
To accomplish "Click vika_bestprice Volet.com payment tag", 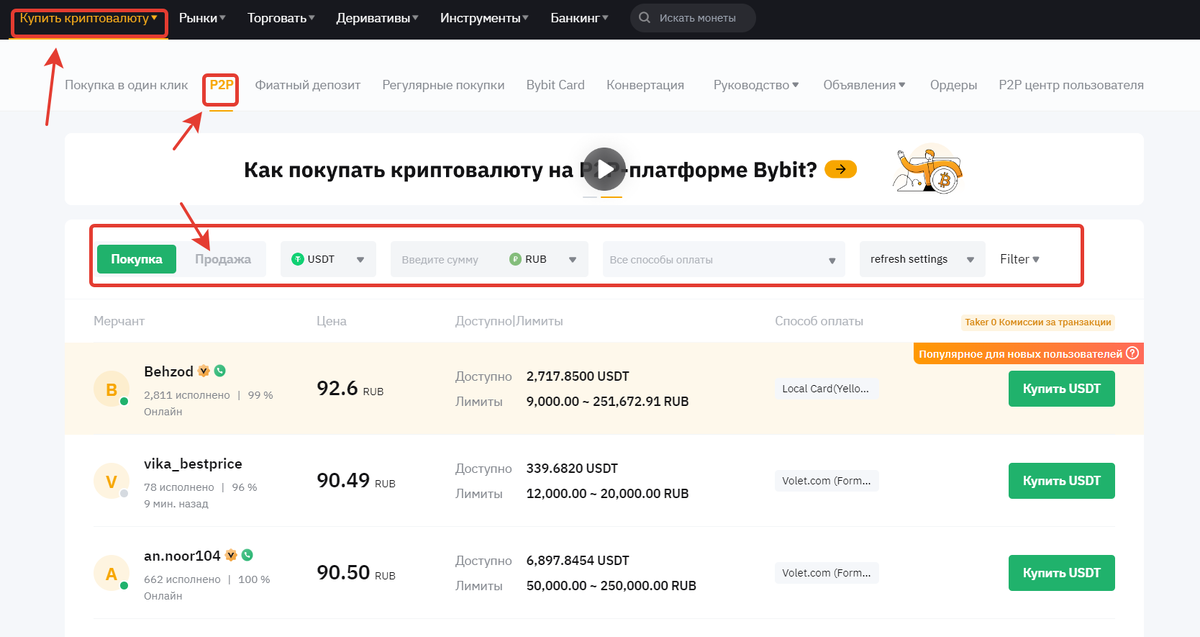I will pos(826,481).
